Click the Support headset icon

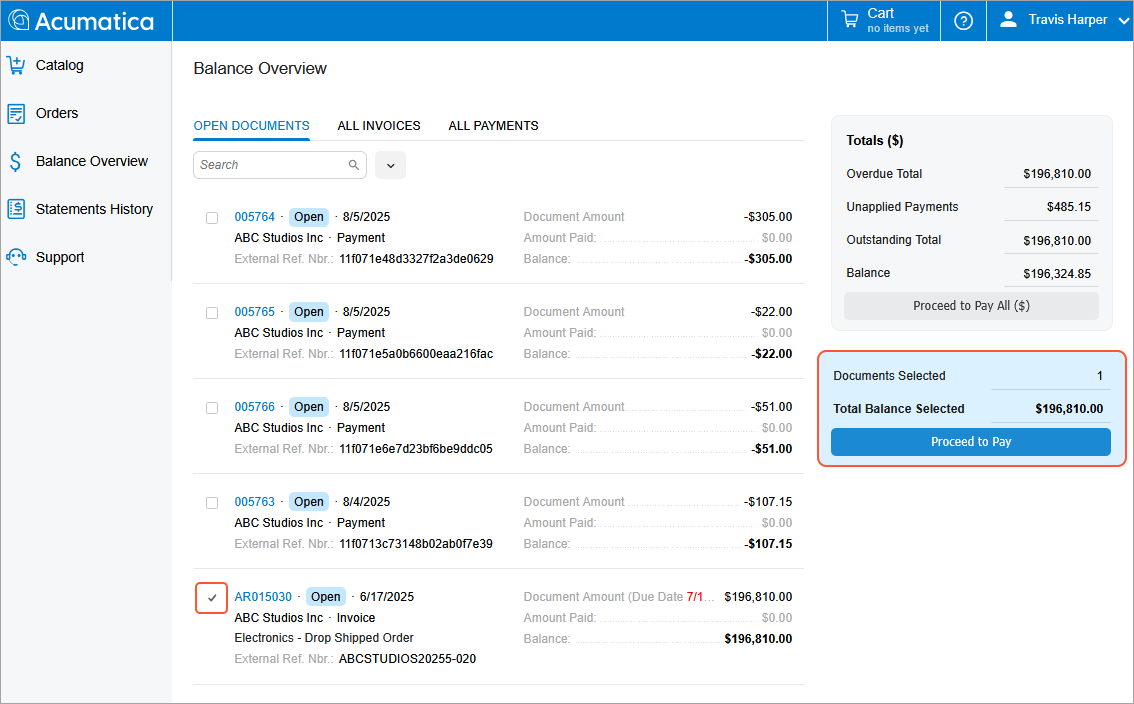16,257
